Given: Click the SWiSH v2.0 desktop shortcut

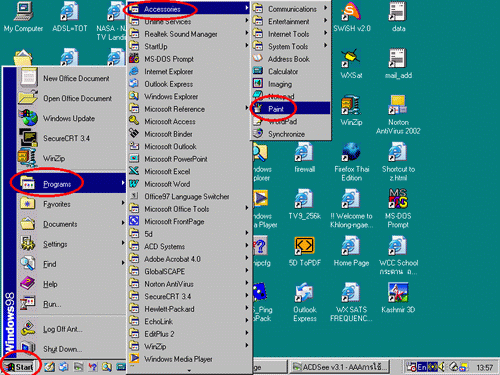Looking at the screenshot, I should coord(352,17).
